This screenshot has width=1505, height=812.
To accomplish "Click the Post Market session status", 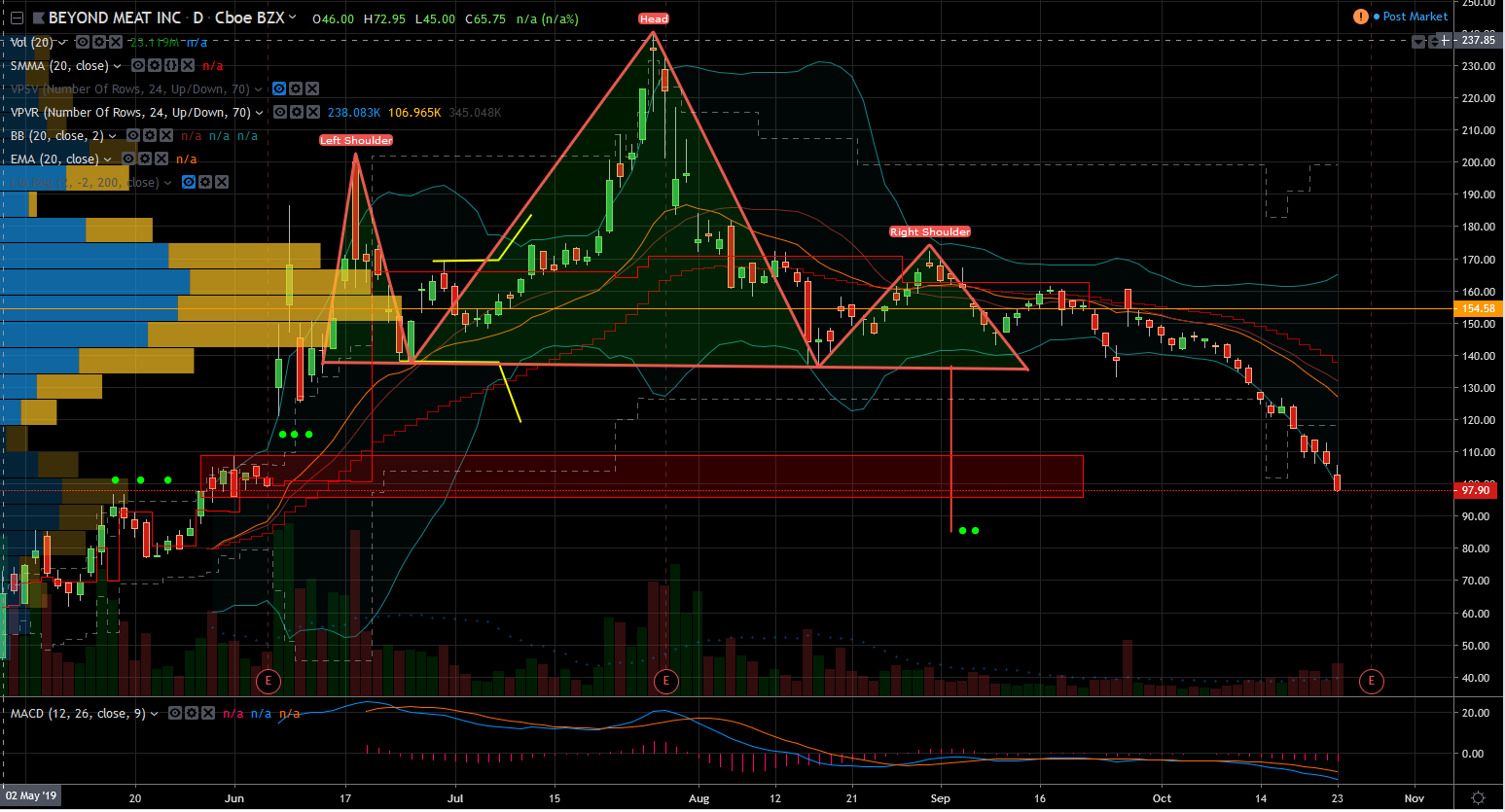I will click(1411, 17).
